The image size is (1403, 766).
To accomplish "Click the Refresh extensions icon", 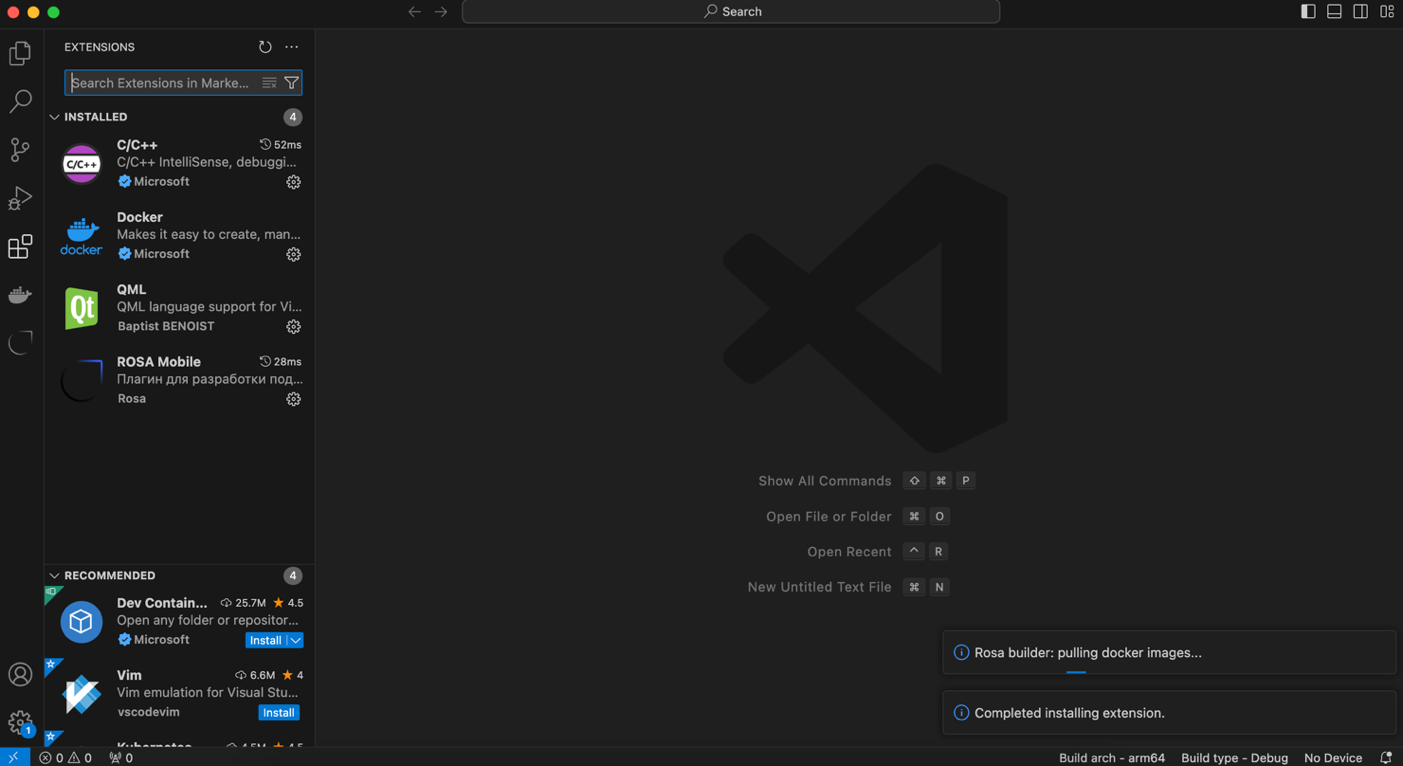I will pyautogui.click(x=265, y=47).
